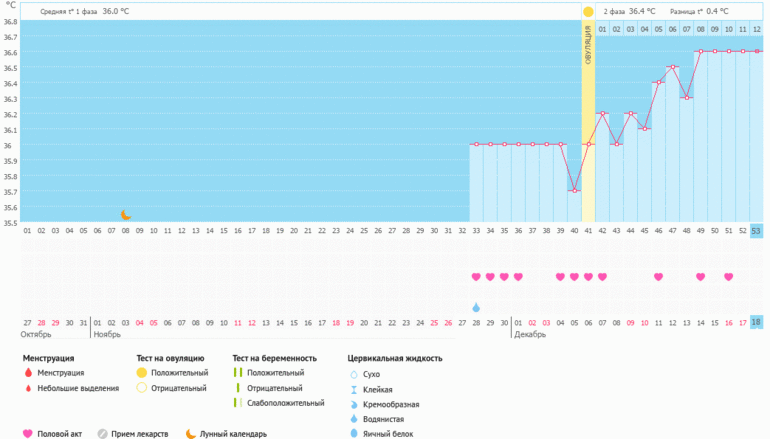Click the sun ovulation icon above the chart
The height and width of the screenshot is (439, 770).
(x=588, y=11)
